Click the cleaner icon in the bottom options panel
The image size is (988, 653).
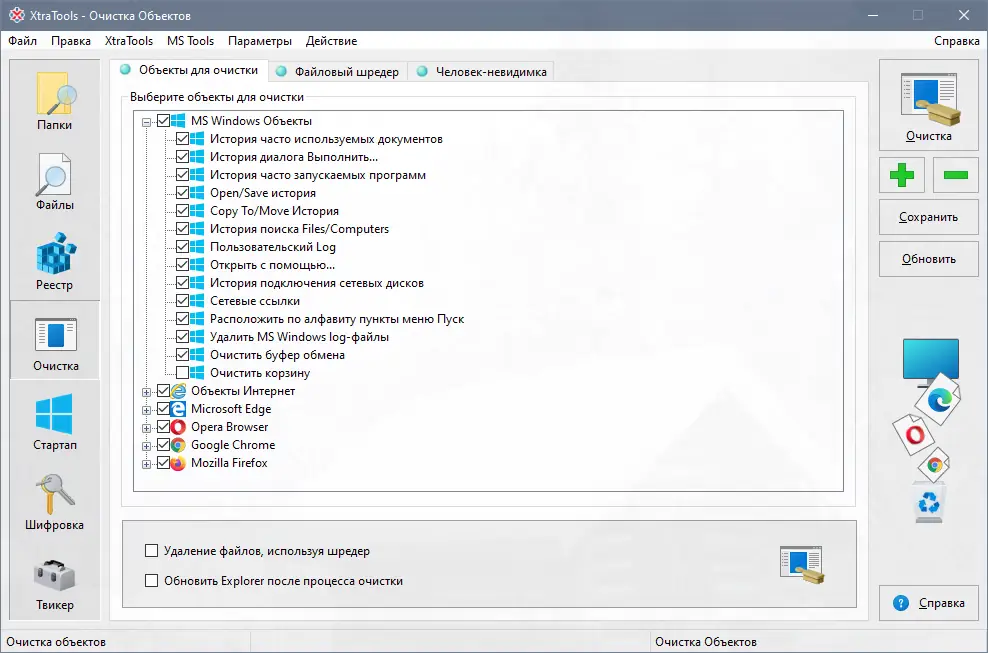pos(801,564)
